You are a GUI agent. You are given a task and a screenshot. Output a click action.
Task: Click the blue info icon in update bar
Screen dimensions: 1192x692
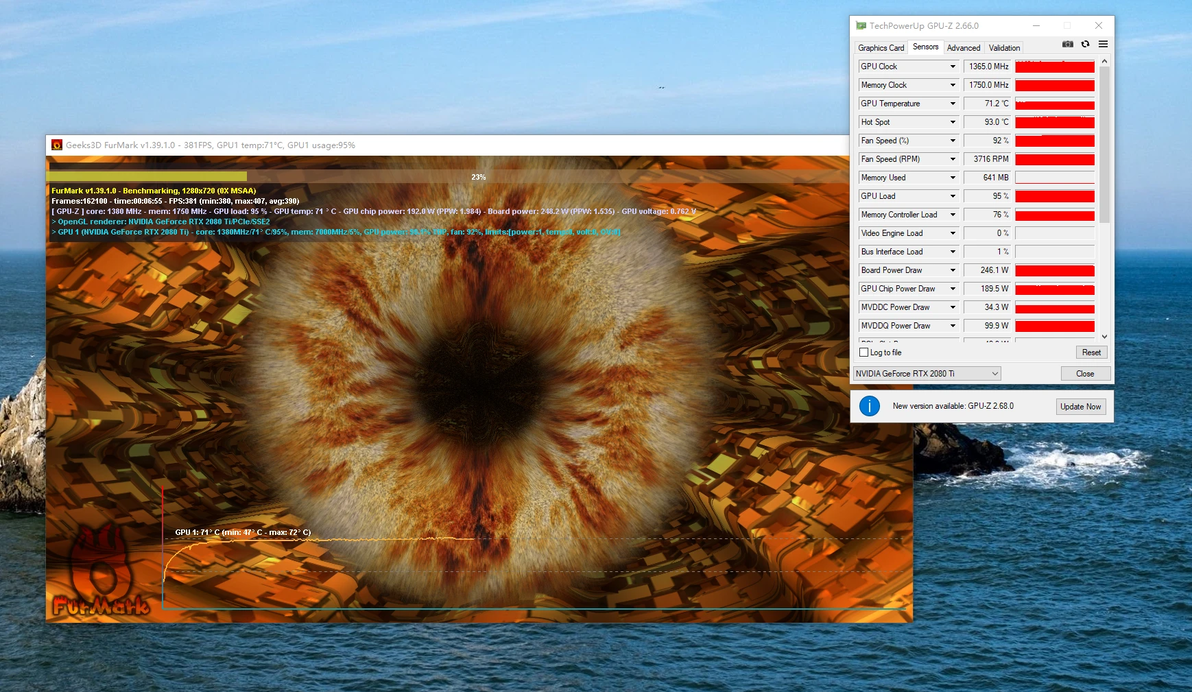(x=870, y=406)
